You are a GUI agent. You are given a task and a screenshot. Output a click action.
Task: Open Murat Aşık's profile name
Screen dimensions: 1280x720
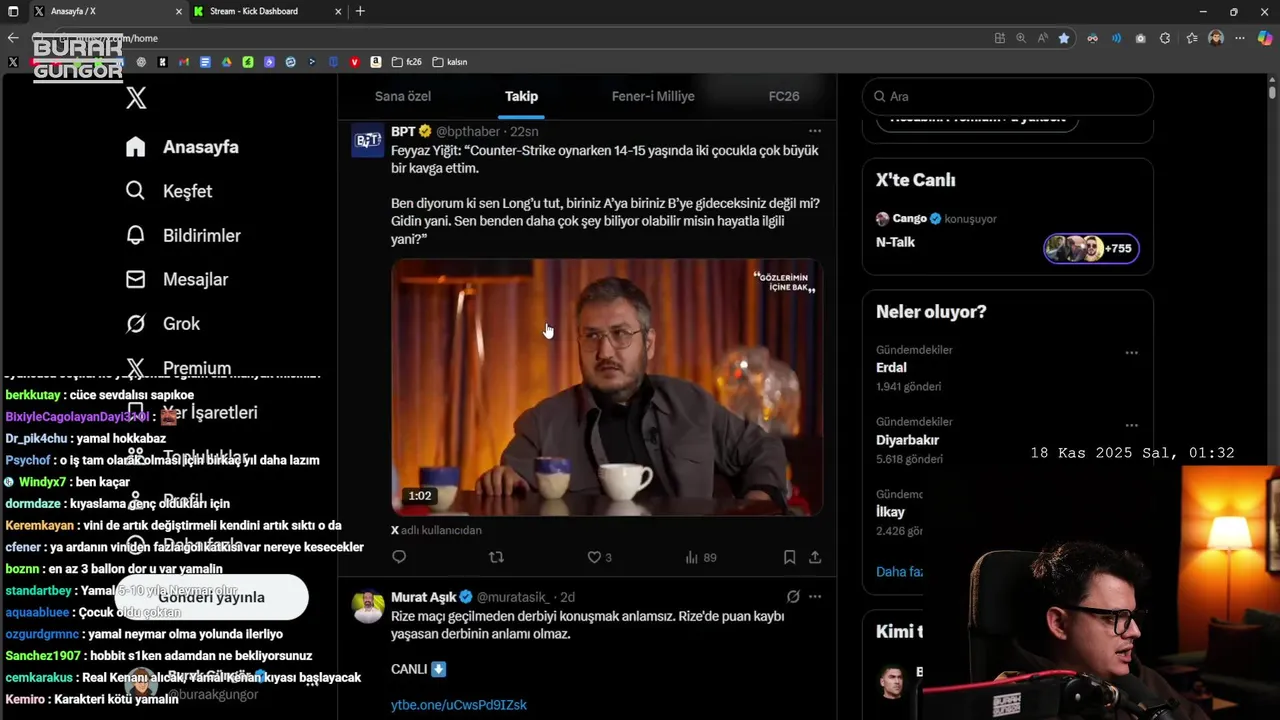[423, 597]
